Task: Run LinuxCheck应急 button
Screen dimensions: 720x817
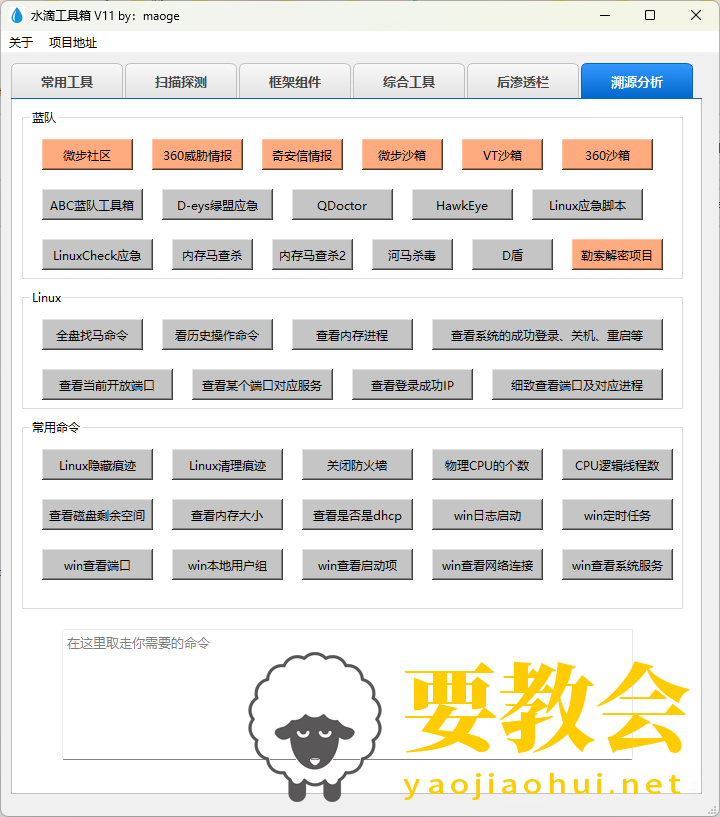Action: [97, 255]
